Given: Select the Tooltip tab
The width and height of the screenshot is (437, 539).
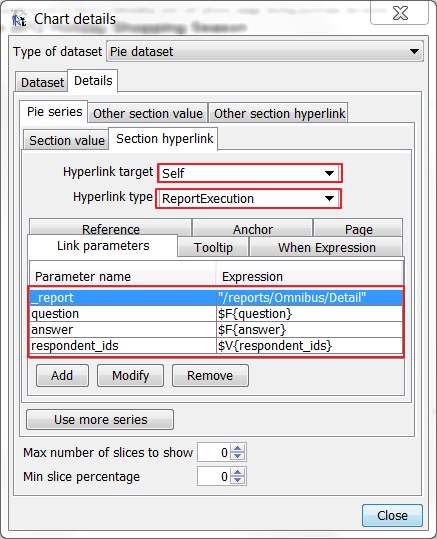Looking at the screenshot, I should [213, 248].
